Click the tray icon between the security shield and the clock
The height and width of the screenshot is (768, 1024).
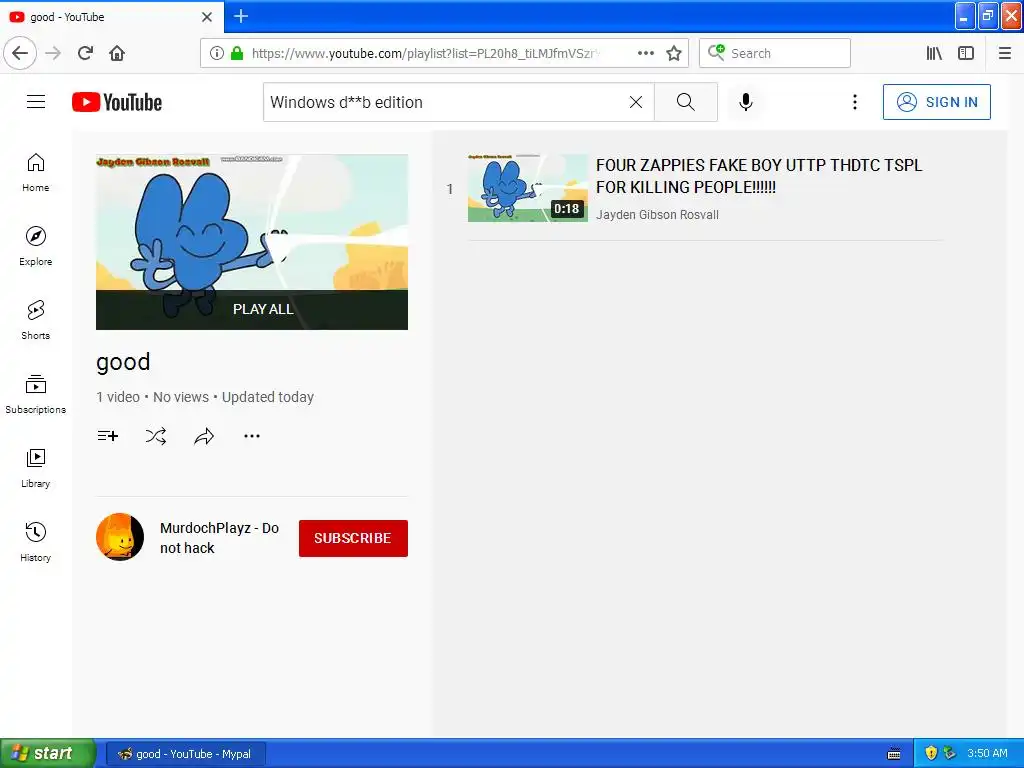point(949,753)
